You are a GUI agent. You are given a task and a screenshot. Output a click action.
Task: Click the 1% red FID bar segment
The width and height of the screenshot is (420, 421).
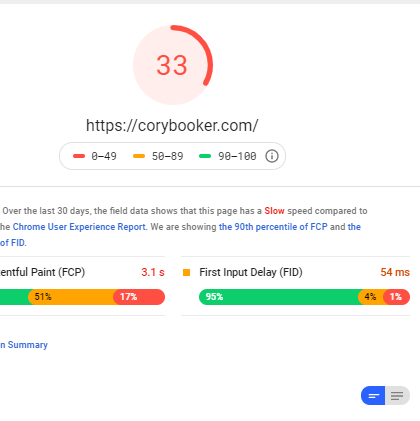396,297
